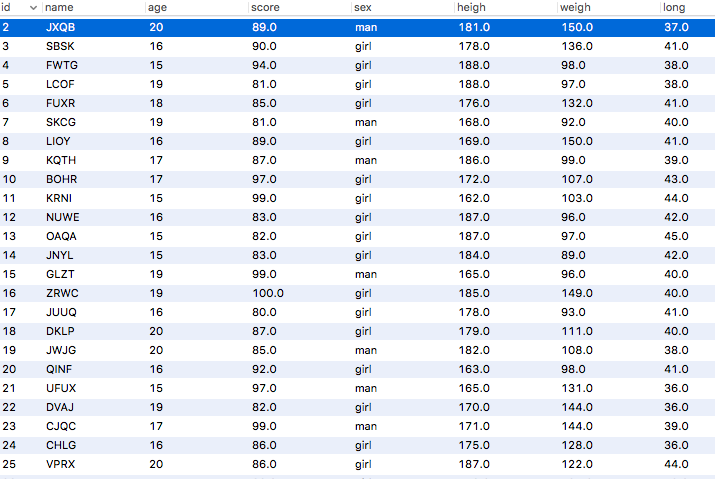Click the long column header

[x=674, y=7]
